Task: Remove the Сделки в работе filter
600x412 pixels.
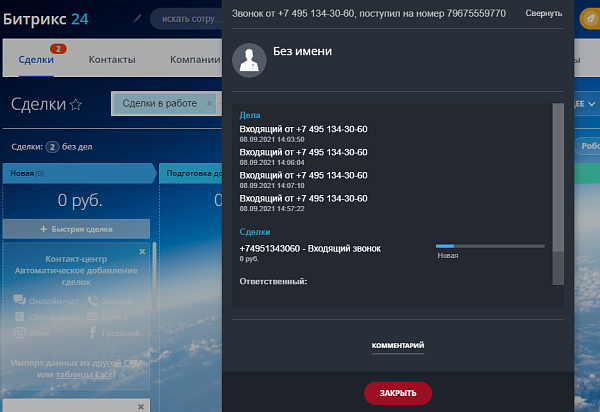Action: click(209, 103)
